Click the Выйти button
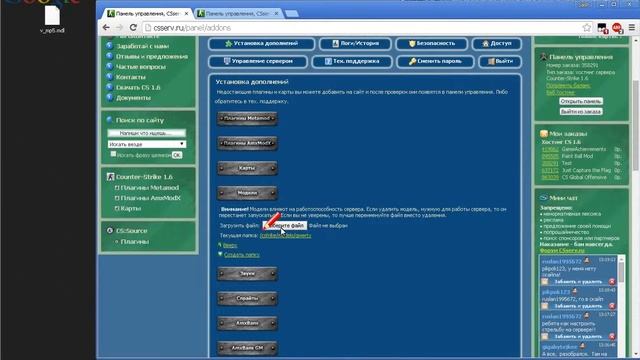The width and height of the screenshot is (640, 360). [500, 62]
